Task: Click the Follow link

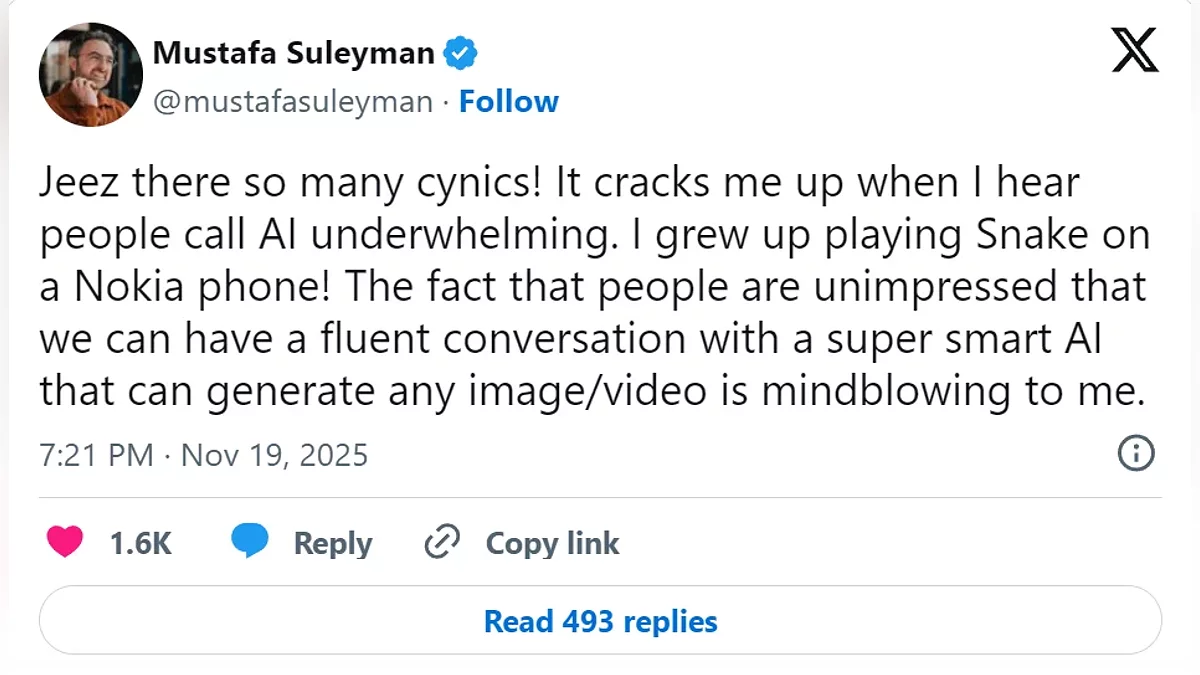Action: tap(508, 102)
